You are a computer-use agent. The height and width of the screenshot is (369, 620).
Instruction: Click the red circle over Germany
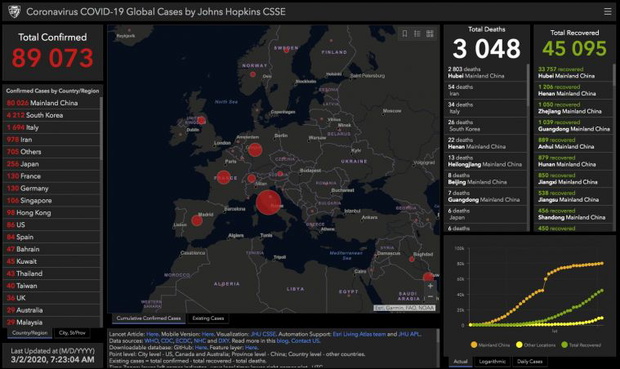(255, 150)
